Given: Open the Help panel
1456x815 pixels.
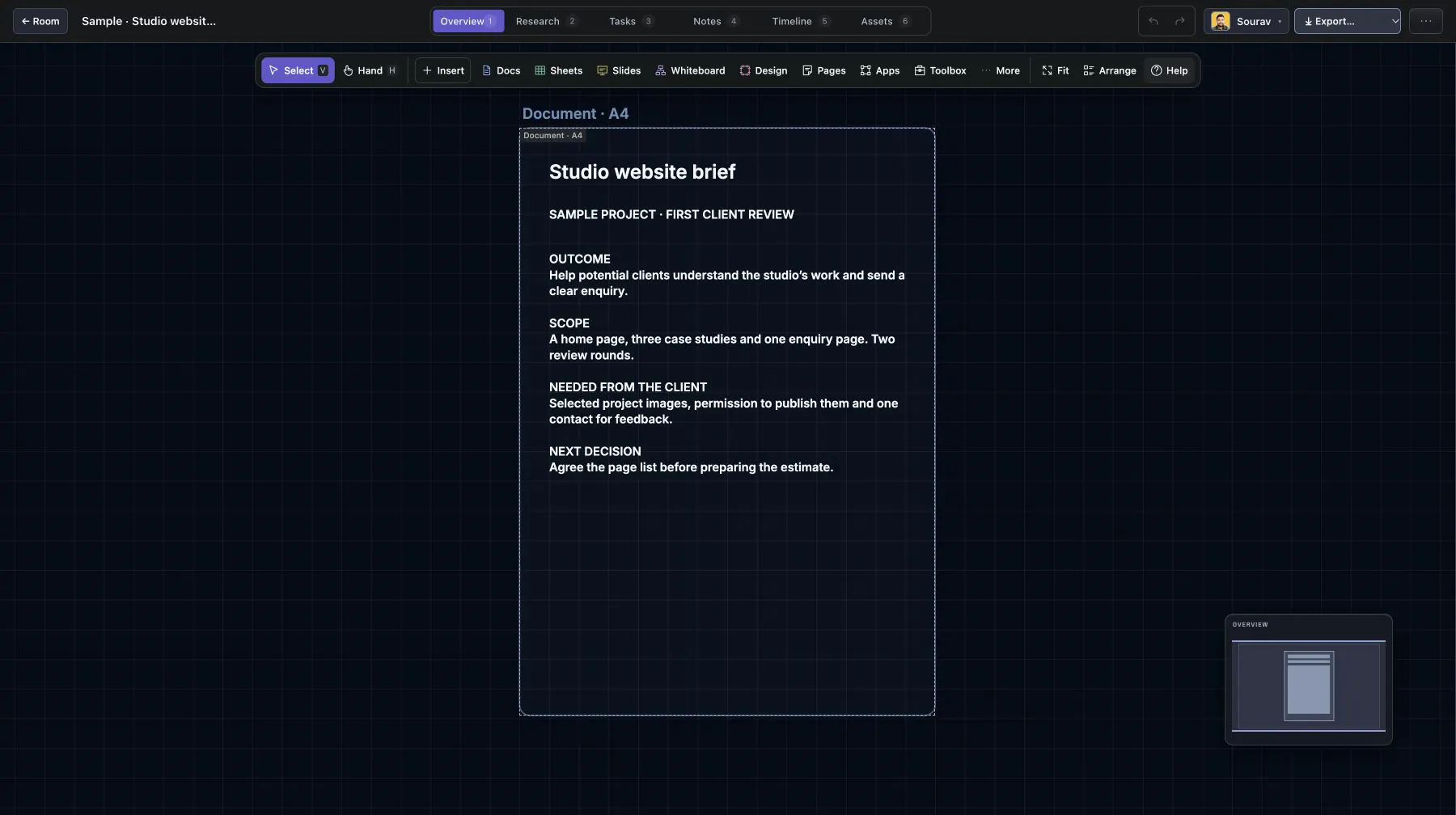Looking at the screenshot, I should tap(1169, 70).
